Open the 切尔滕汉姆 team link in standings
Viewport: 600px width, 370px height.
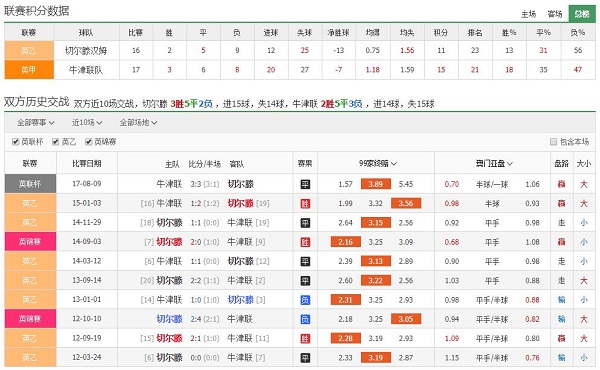pos(86,51)
